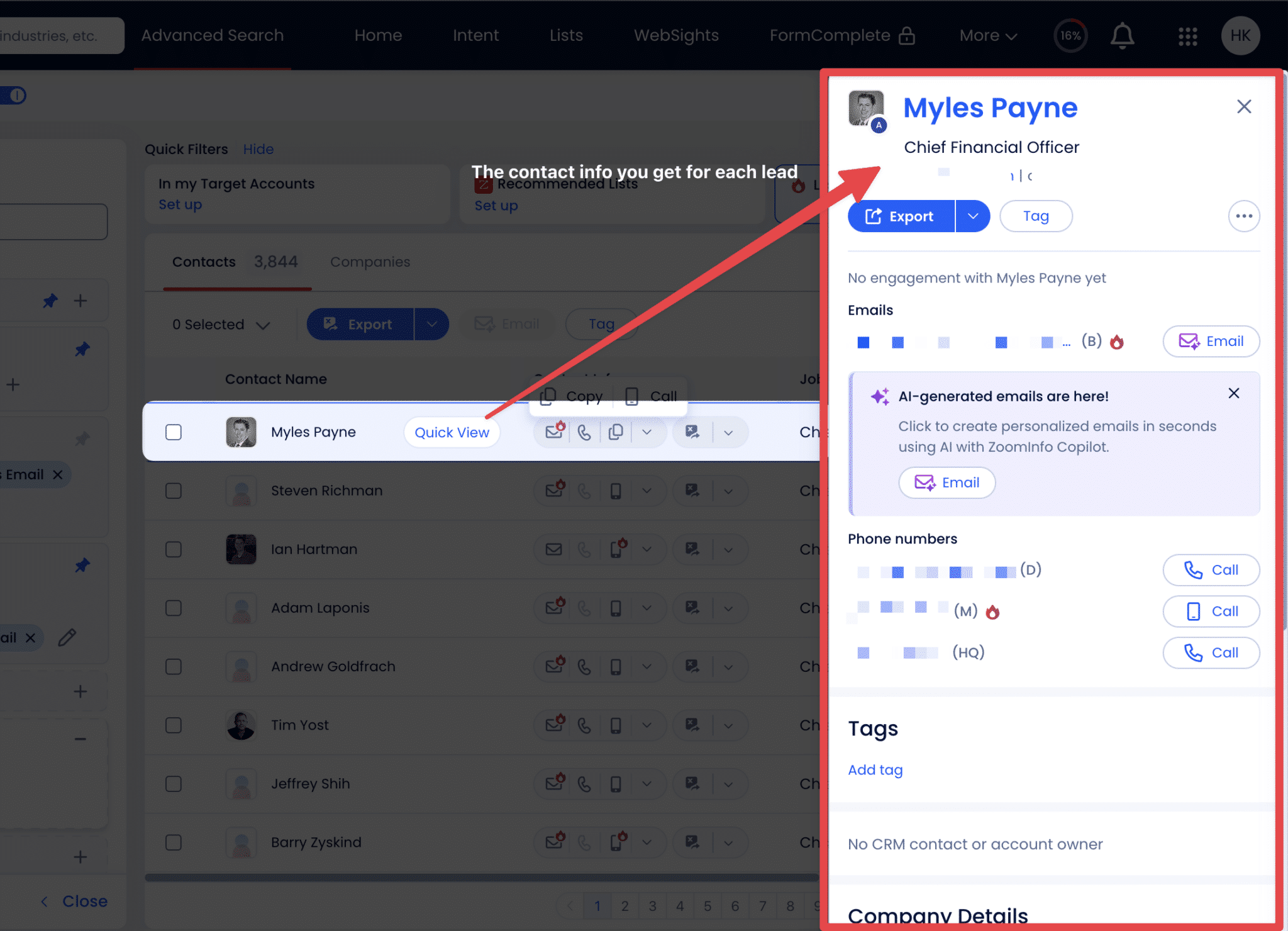1288x931 pixels.
Task: Click Add tag in the Tags section
Action: pyautogui.click(x=875, y=769)
